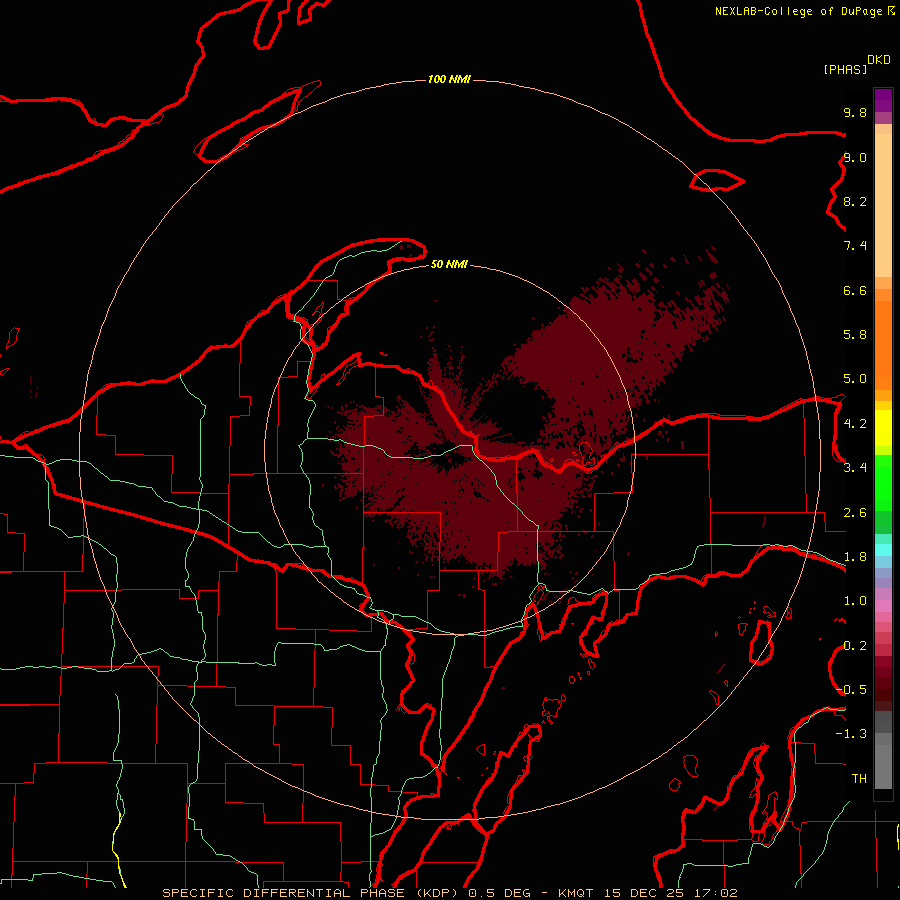The height and width of the screenshot is (900, 900).
Task: Click the 15 DEC 25 date text
Action: pyautogui.click(x=643, y=893)
